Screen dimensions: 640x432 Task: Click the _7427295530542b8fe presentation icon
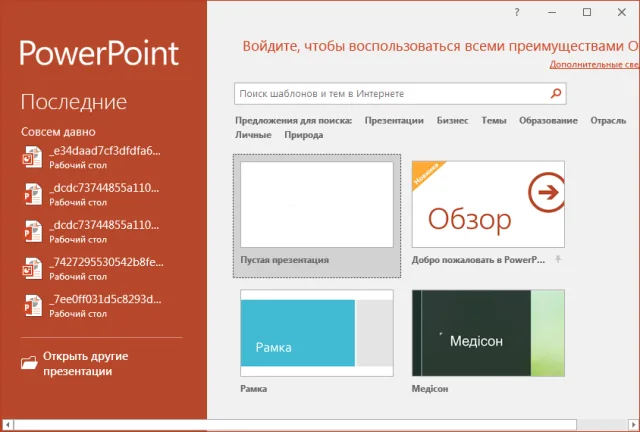click(x=32, y=269)
